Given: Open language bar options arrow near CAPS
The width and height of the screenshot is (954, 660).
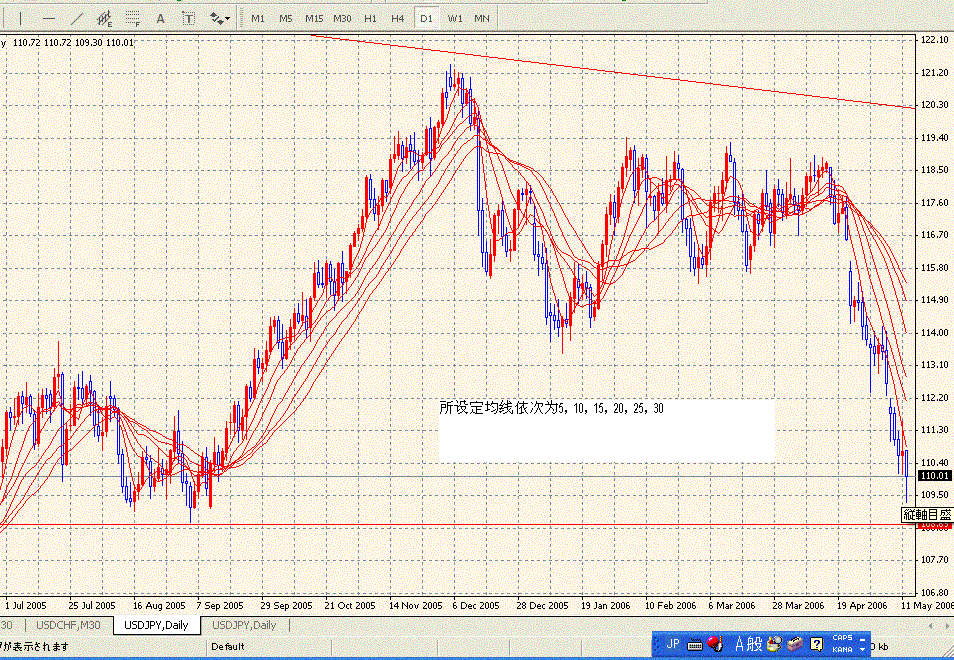Looking at the screenshot, I should [x=864, y=649].
